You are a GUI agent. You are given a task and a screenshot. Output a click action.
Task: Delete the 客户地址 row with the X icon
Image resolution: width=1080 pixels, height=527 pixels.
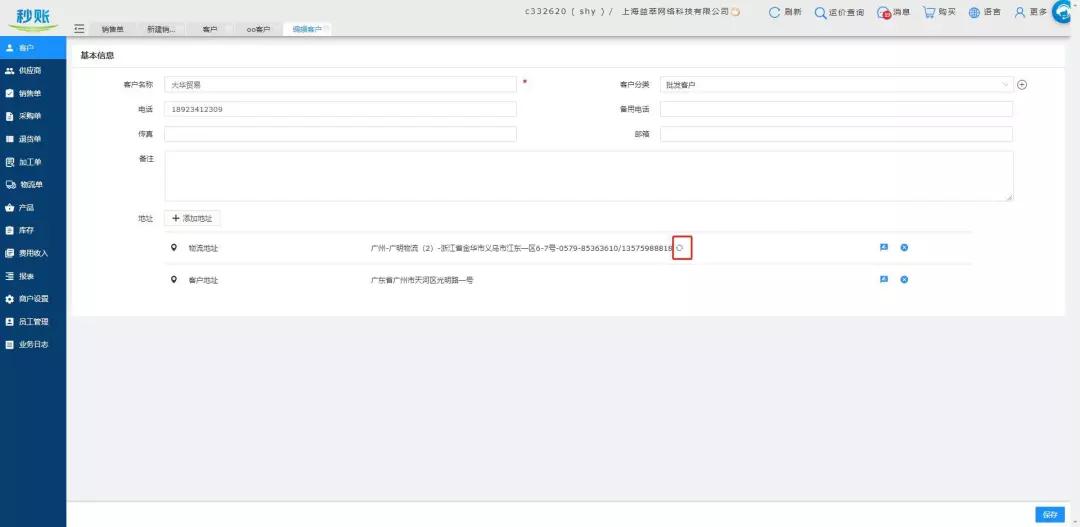904,279
